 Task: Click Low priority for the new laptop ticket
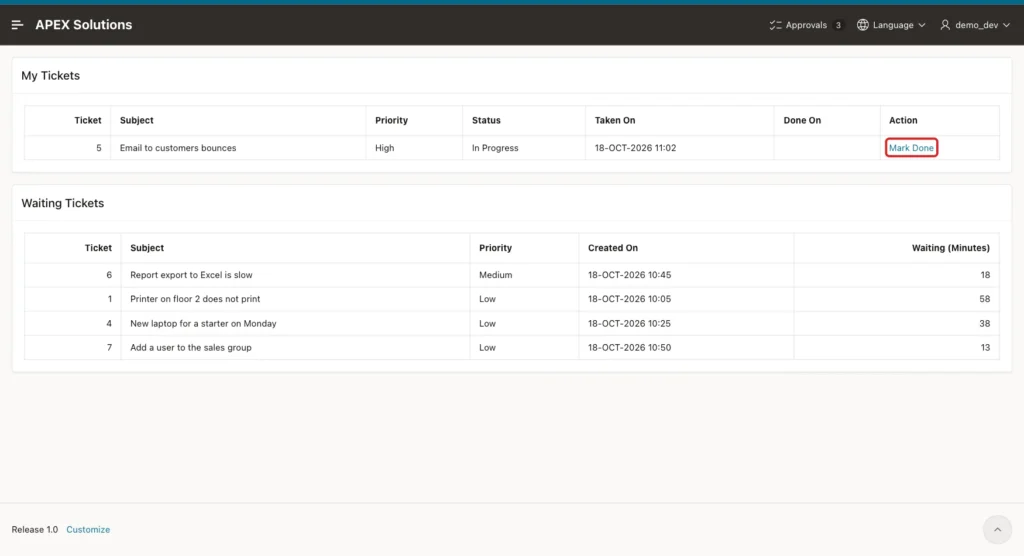(487, 323)
